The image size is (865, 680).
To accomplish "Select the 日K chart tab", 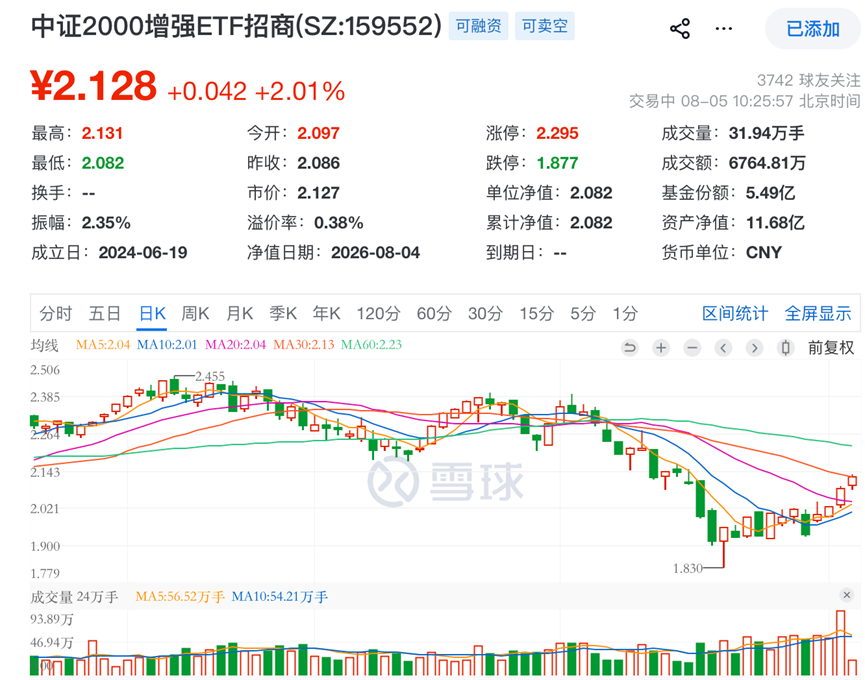I will tap(152, 313).
